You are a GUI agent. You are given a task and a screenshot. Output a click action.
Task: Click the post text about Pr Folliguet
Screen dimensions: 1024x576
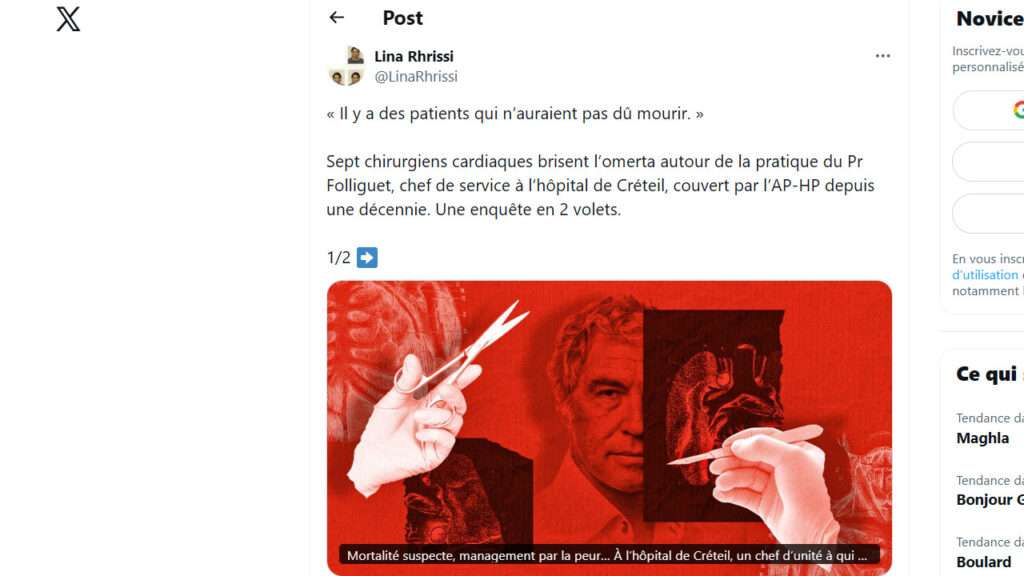pos(600,185)
